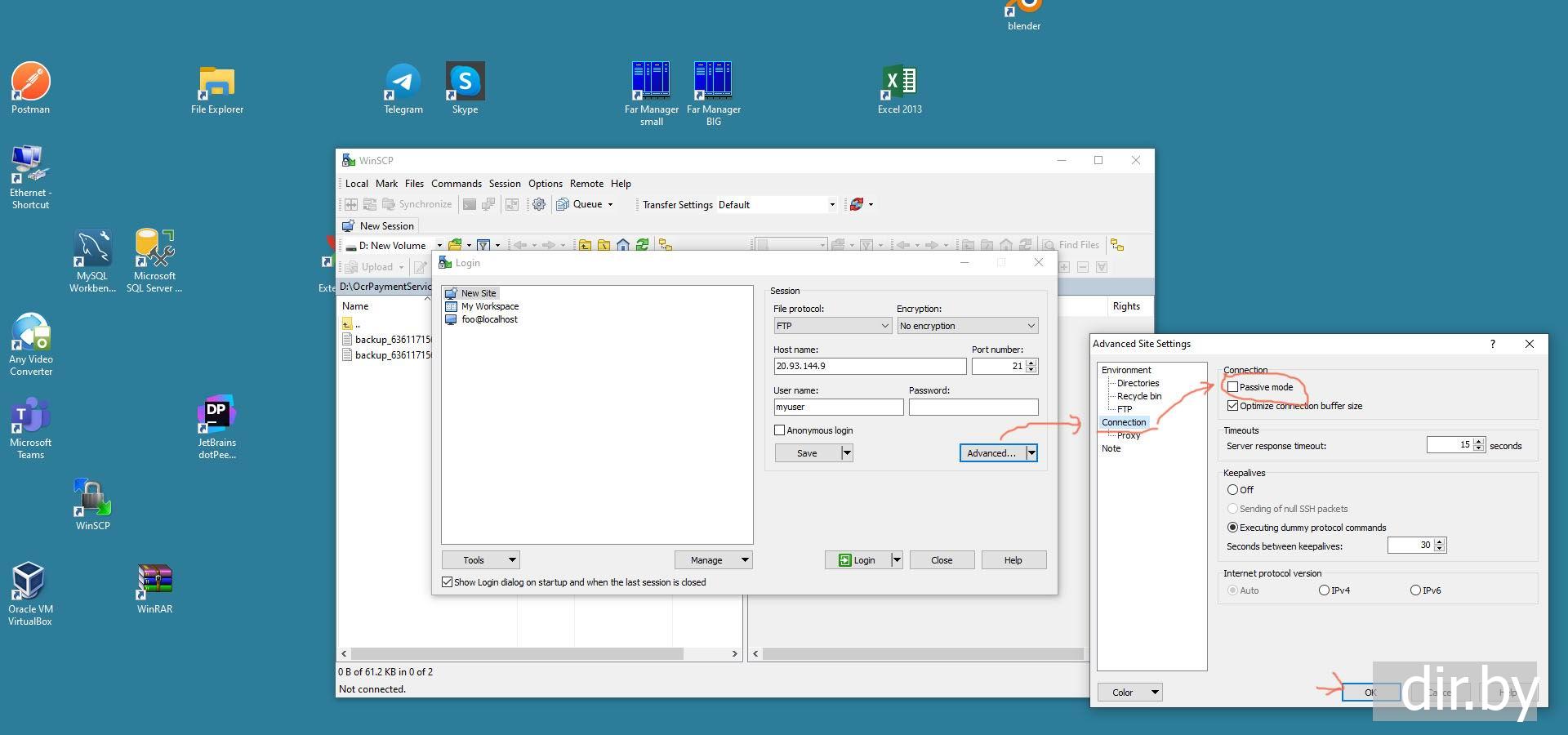Open the Tools dropdown button
1568x735 pixels.
(480, 560)
